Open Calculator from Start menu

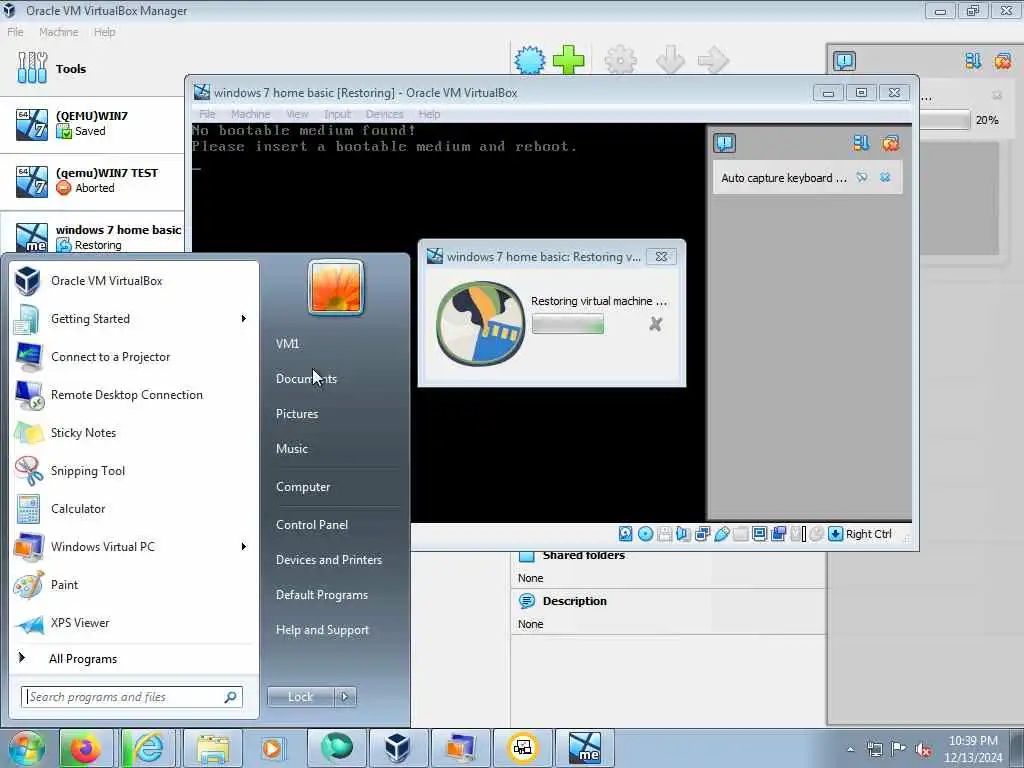(x=134, y=509)
